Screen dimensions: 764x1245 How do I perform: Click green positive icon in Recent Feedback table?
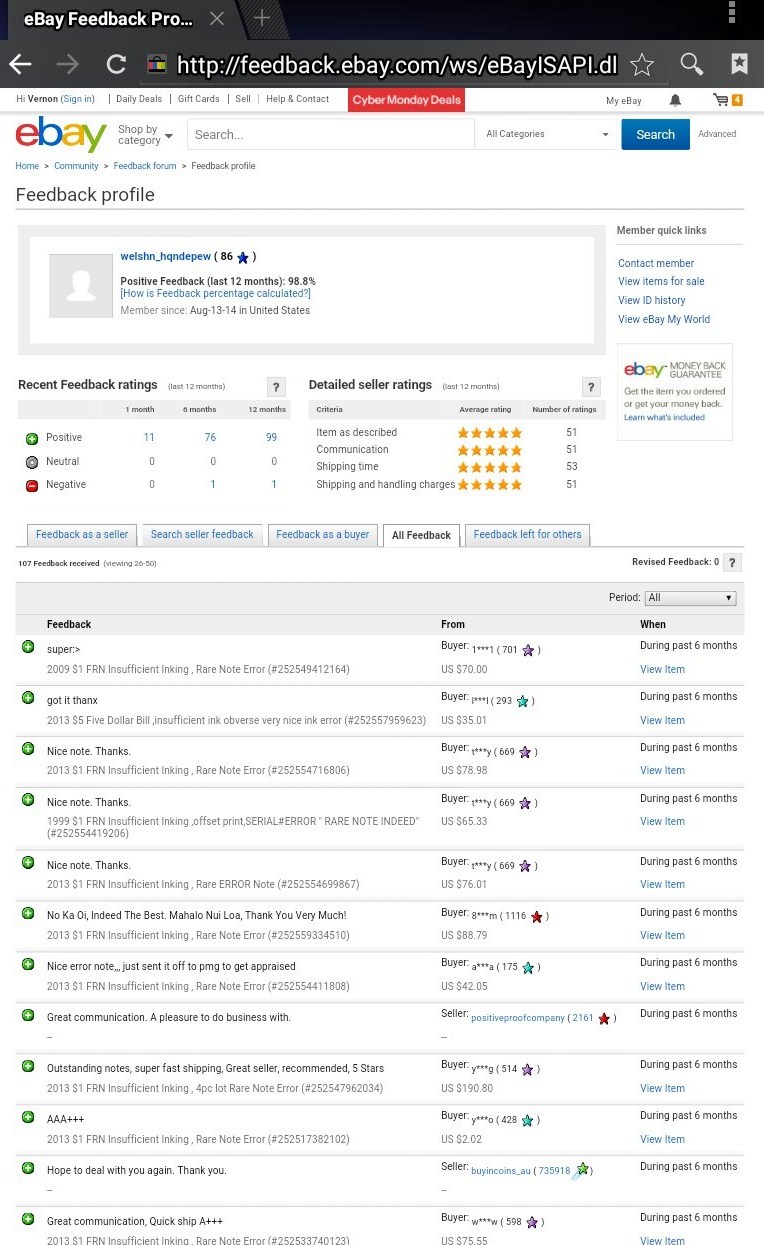pos(32,438)
